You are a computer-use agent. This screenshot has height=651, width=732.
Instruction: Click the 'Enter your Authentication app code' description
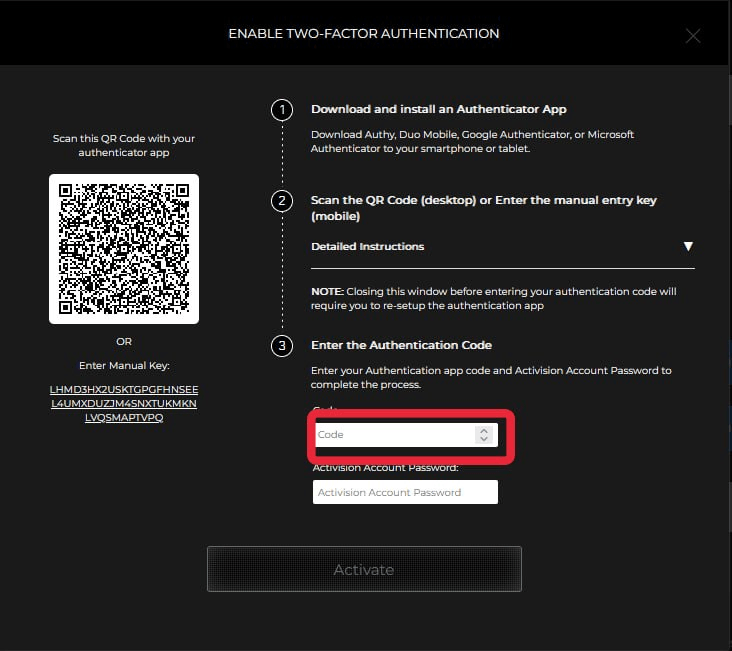point(491,377)
